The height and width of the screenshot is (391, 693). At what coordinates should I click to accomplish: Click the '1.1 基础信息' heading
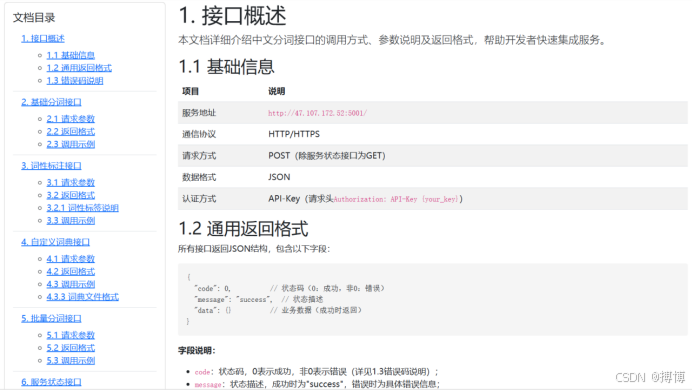226,67
